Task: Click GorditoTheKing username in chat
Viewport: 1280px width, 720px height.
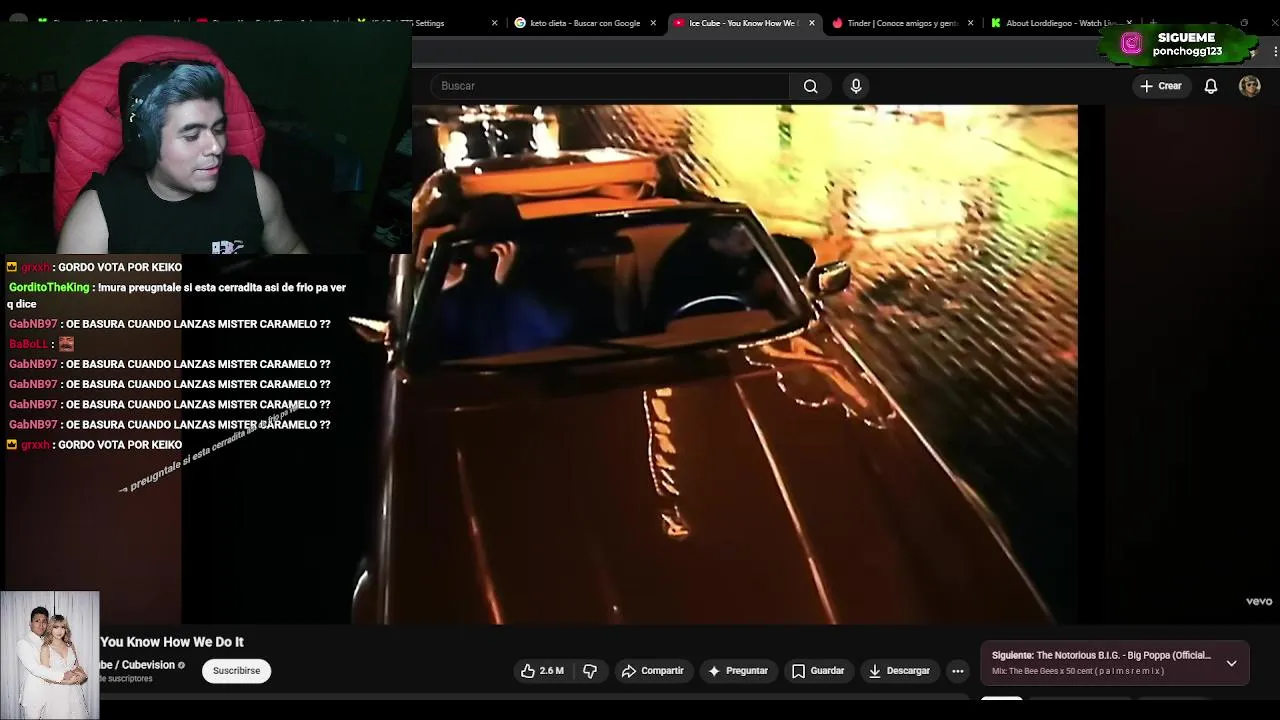Action: (49, 287)
